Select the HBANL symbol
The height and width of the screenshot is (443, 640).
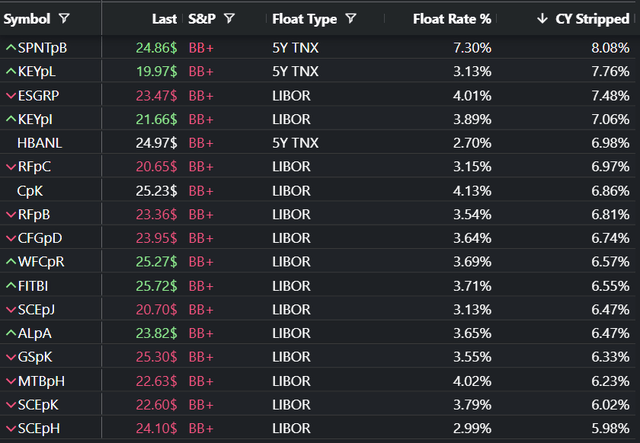click(40, 143)
